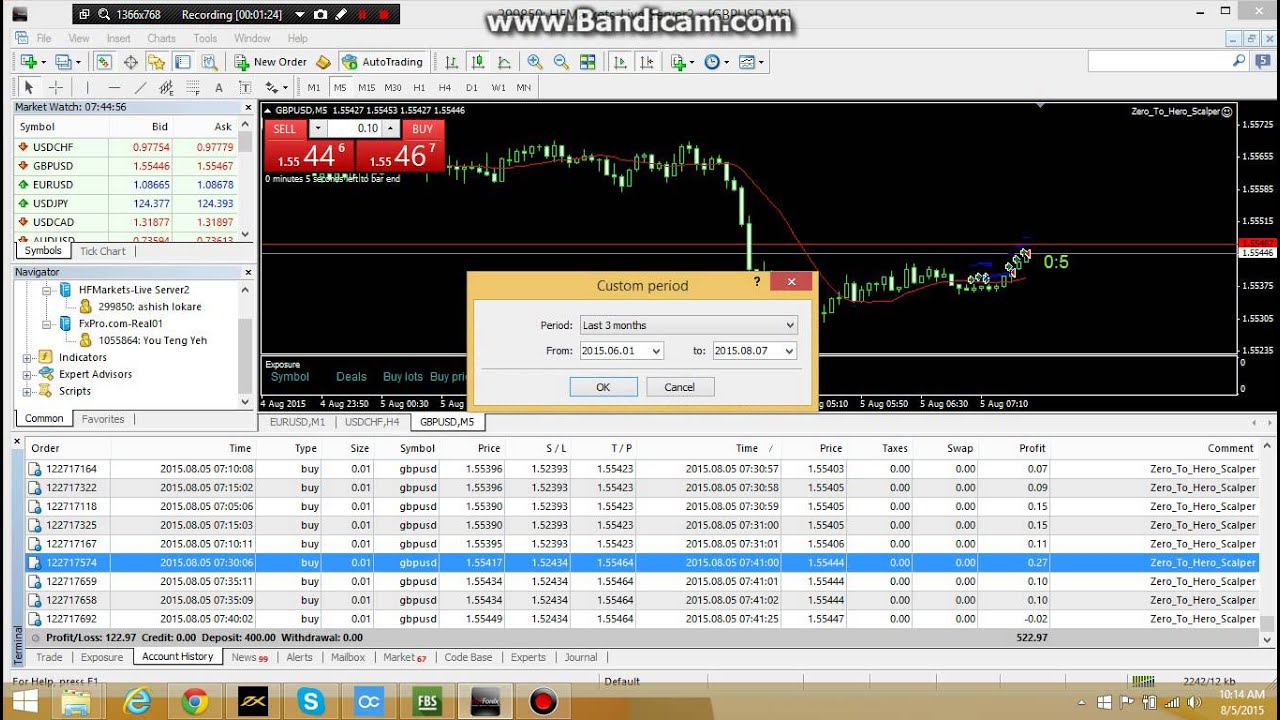Open Chrome from the taskbar
Viewport: 1280px width, 720px height.
[x=194, y=702]
